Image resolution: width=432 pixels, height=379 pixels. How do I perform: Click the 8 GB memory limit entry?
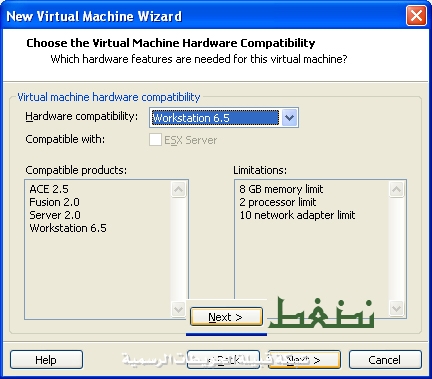(281, 189)
